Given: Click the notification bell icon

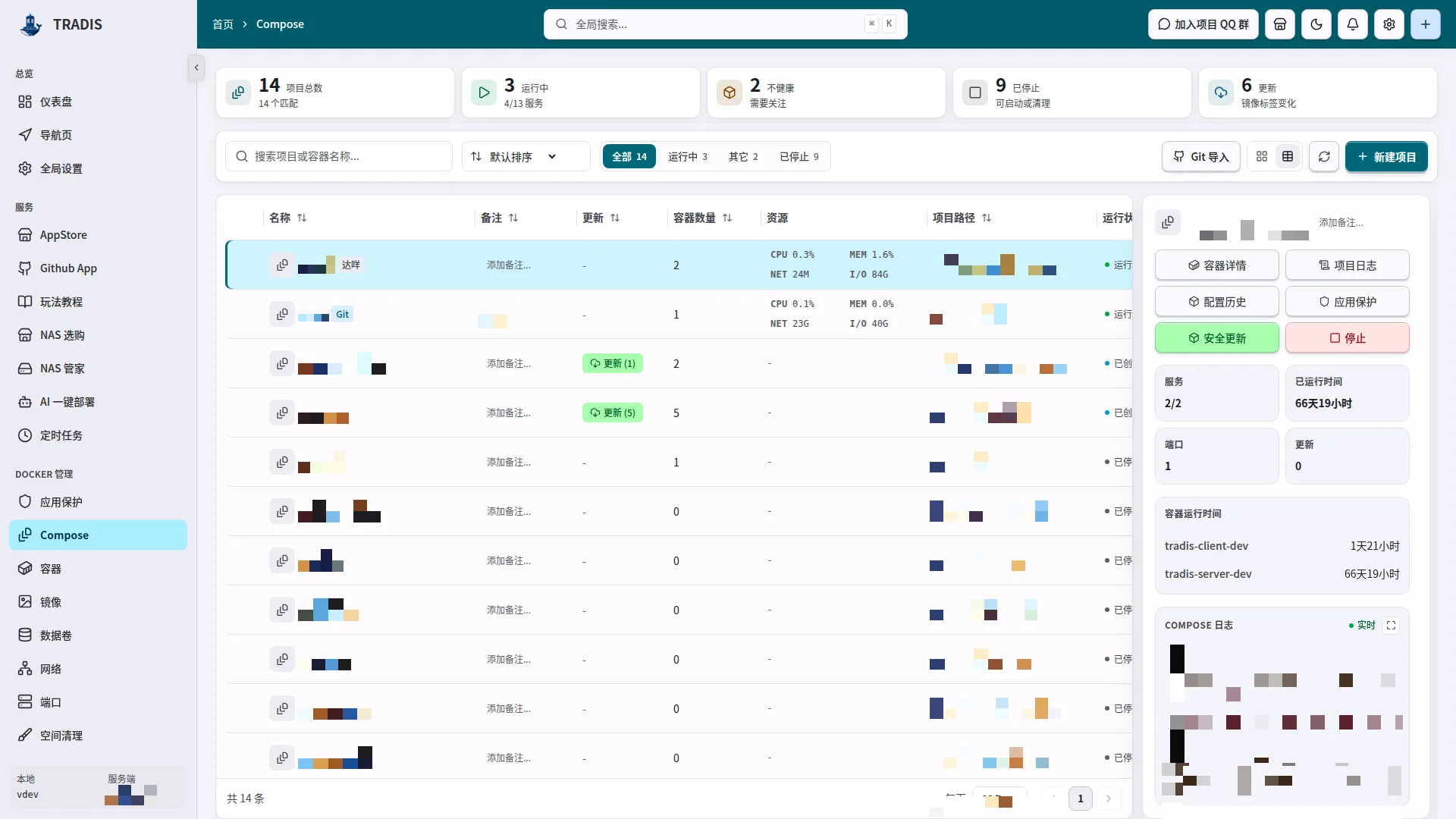Looking at the screenshot, I should pyautogui.click(x=1353, y=24).
